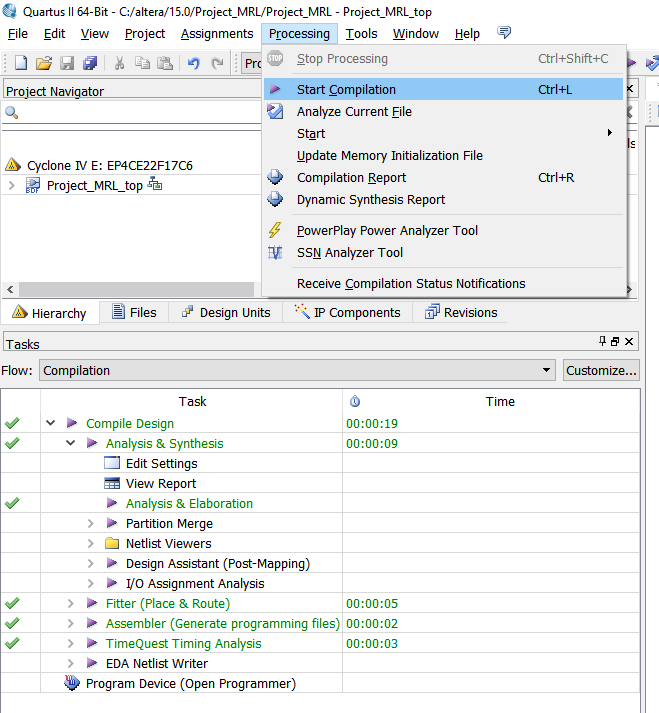Launch PowerPlay Power Analyzer Tool
Screen dimensions: 659x713
tap(443, 230)
